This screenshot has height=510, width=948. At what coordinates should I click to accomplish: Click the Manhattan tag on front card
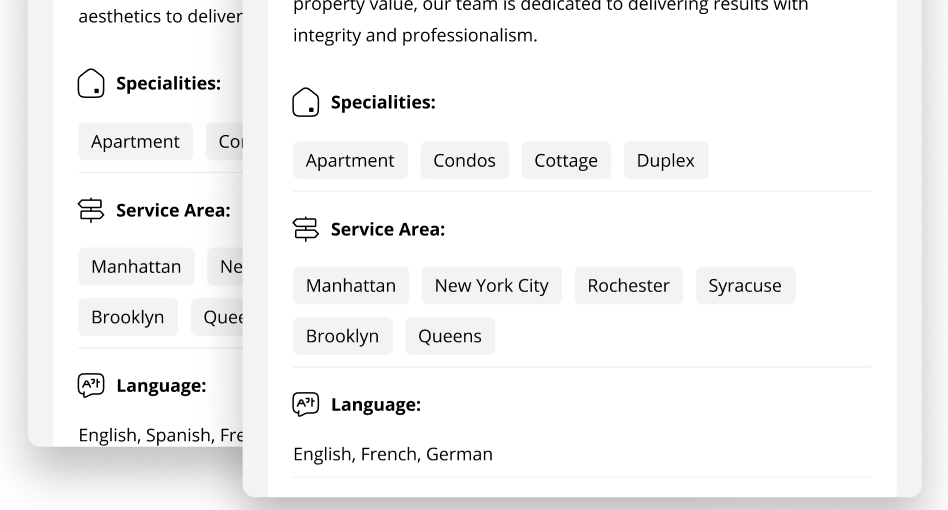351,285
